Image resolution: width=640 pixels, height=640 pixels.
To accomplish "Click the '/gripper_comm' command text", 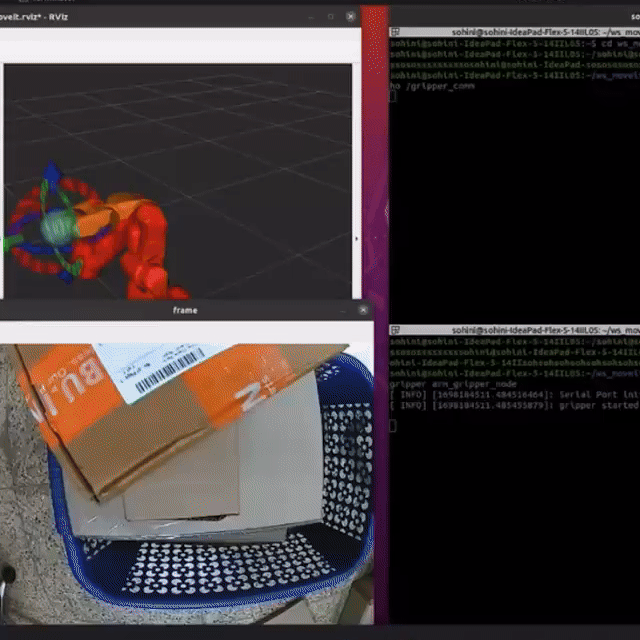I will [439, 86].
